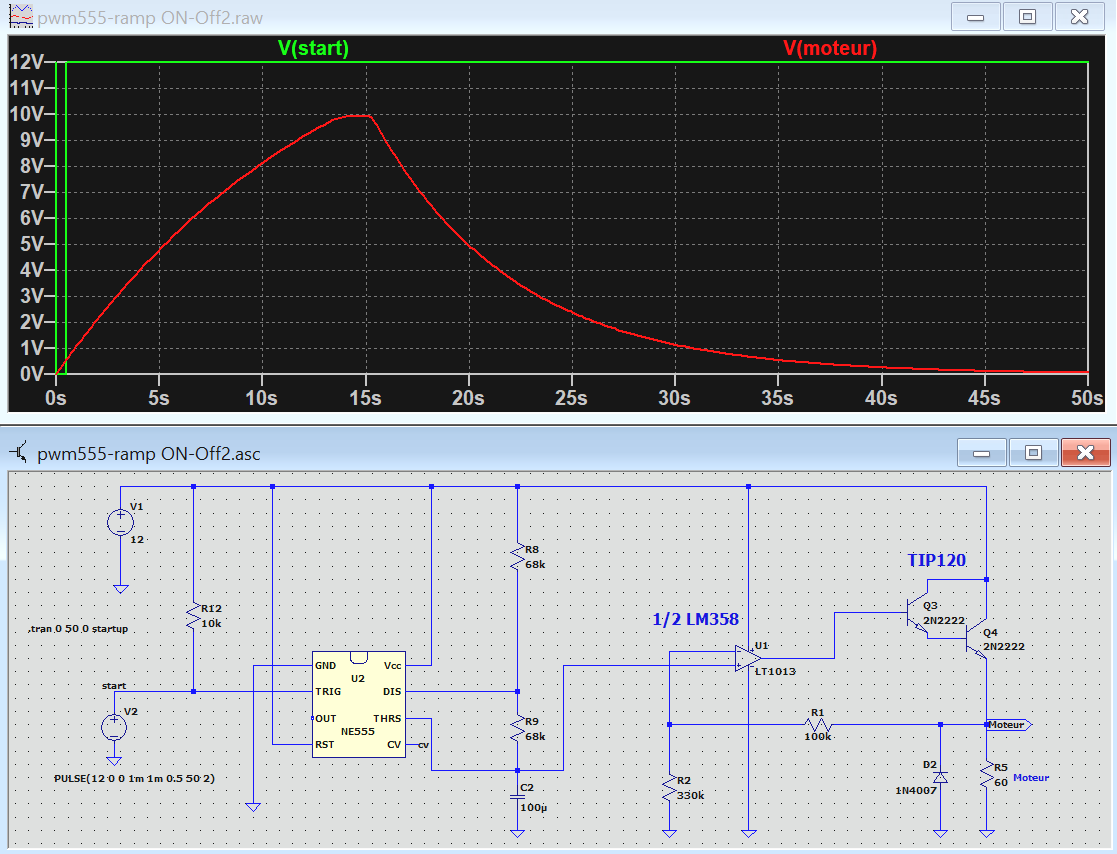Click the ground symbol under capacitor C2
The width and height of the screenshot is (1117, 854).
518,833
